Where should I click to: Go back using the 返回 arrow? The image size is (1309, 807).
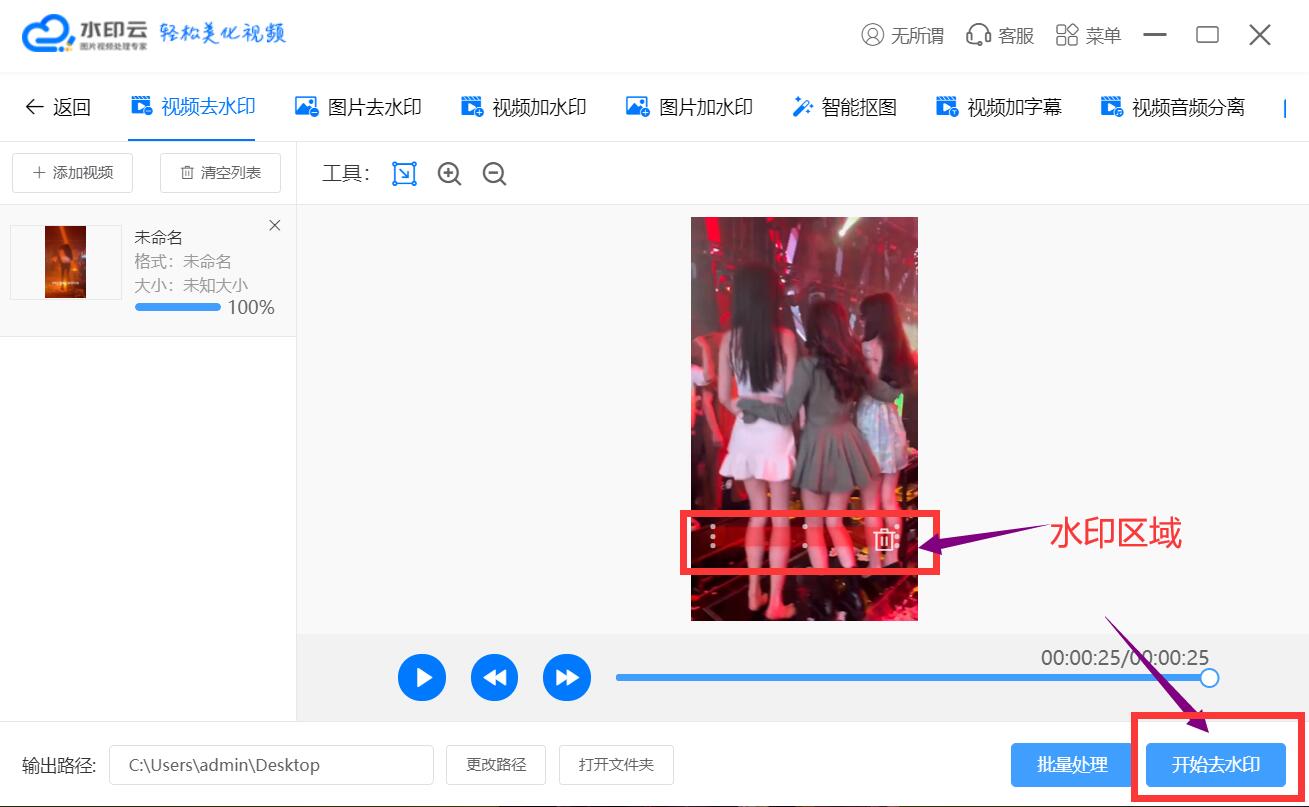click(x=58, y=107)
